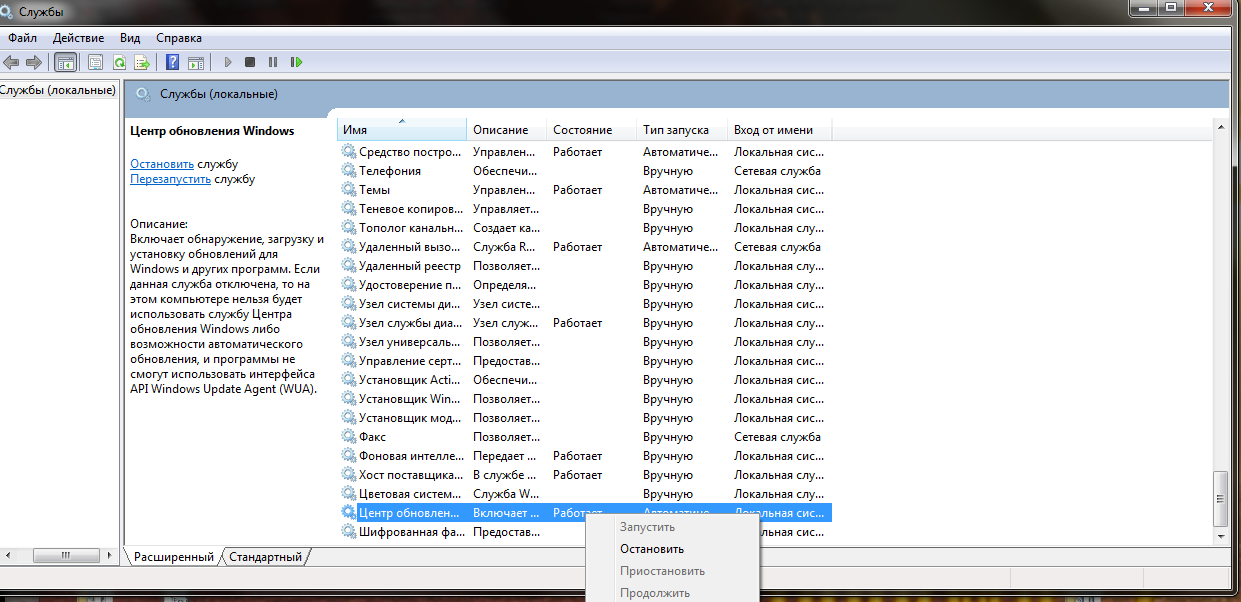Click the Restart service toolbar icon

tap(296, 62)
